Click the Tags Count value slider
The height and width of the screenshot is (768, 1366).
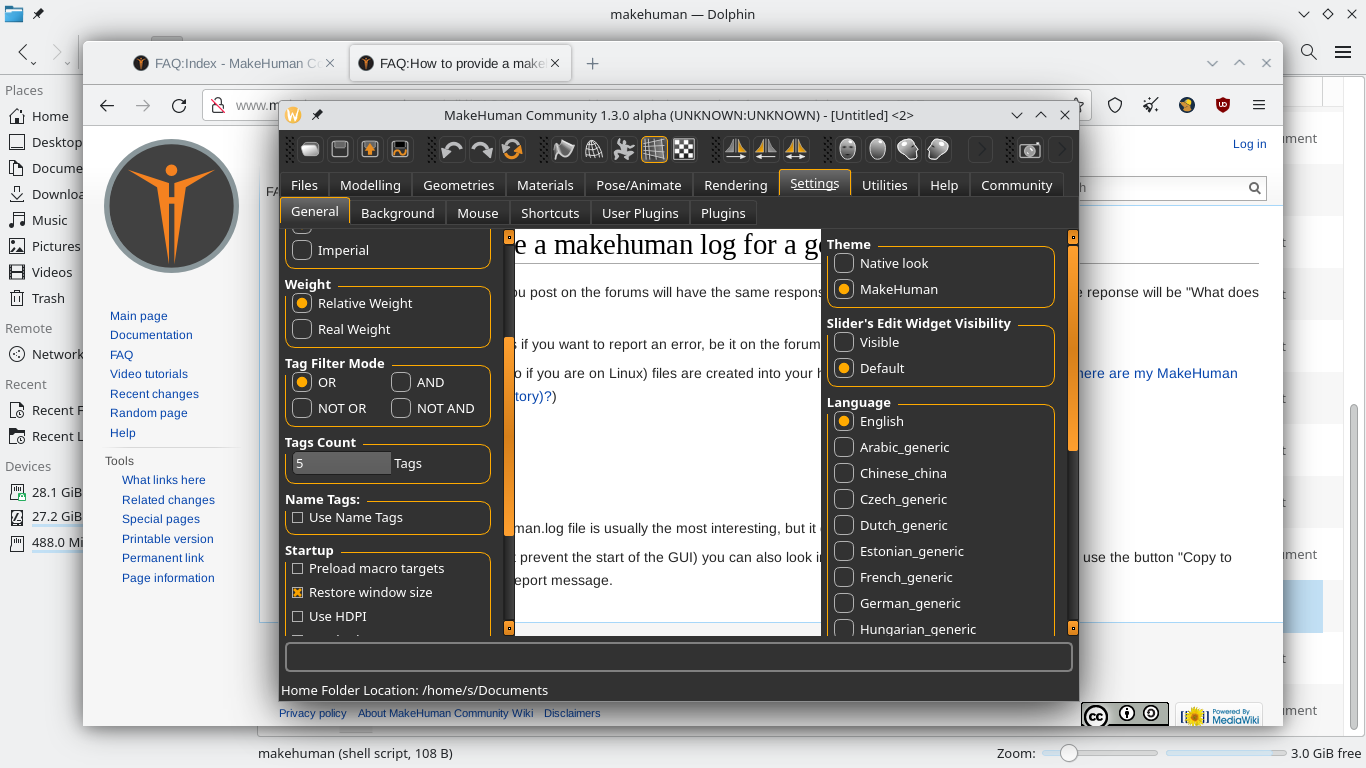coord(342,463)
